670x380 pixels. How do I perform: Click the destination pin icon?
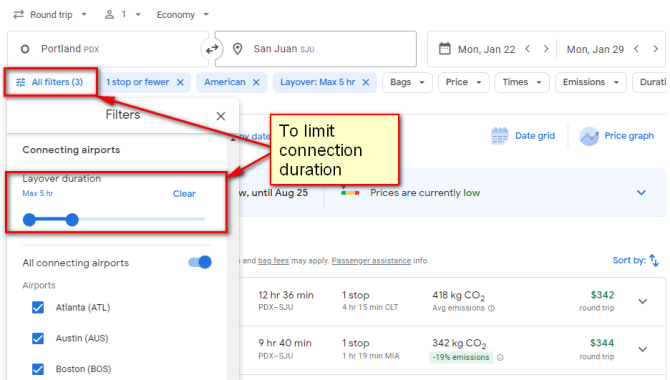pyautogui.click(x=238, y=49)
